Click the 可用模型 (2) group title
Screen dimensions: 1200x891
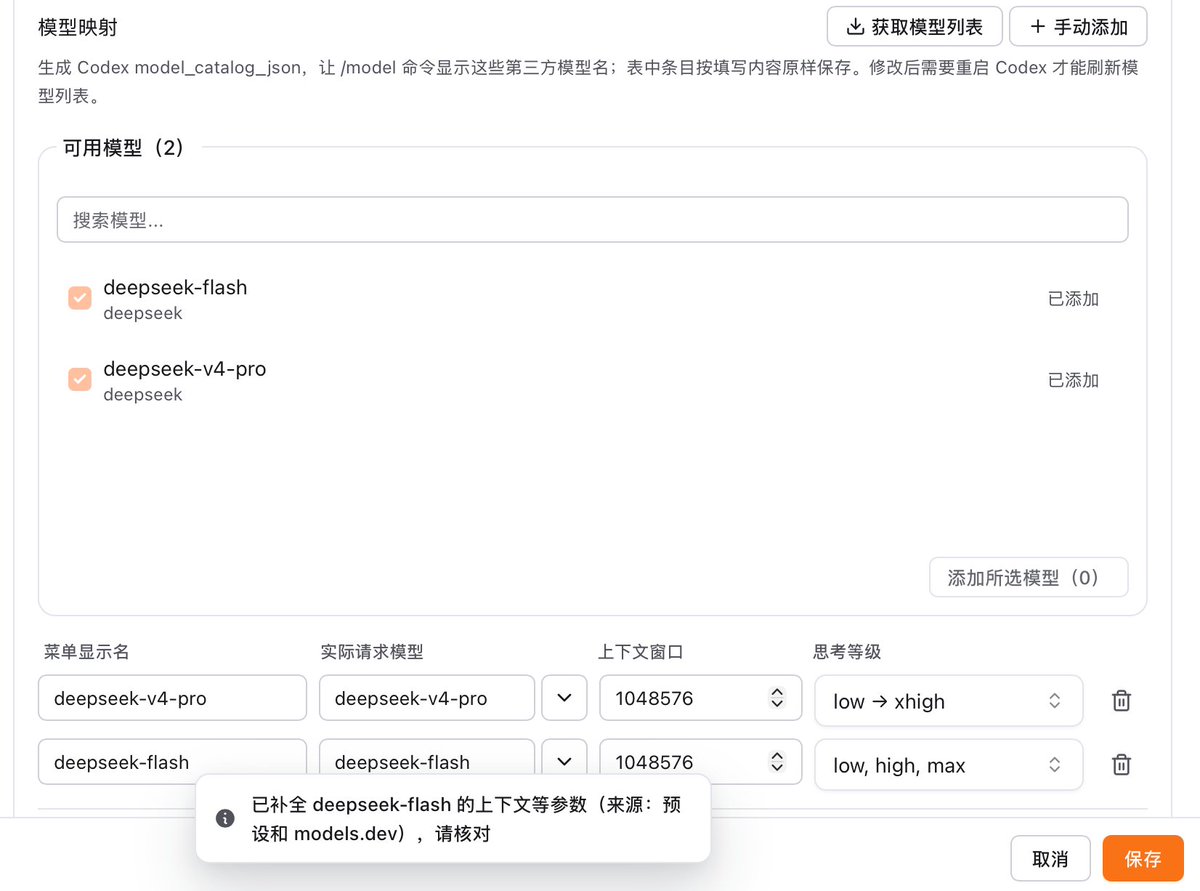point(124,148)
